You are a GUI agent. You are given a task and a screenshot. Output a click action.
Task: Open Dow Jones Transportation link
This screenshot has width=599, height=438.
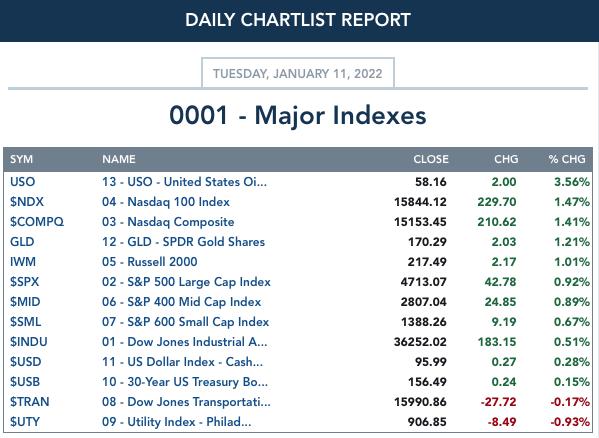tap(186, 402)
